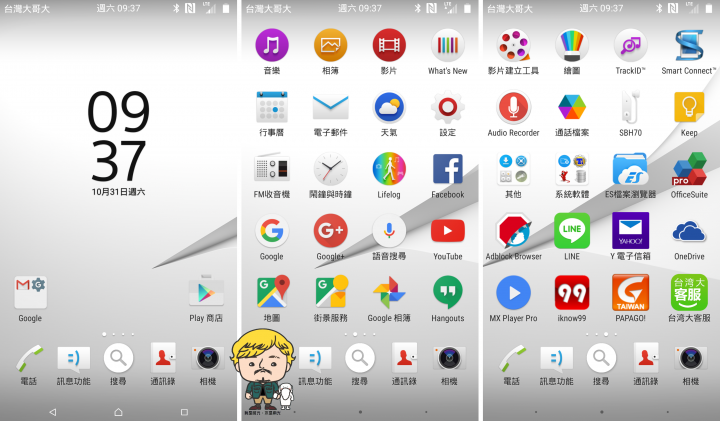The image size is (720, 421).
Task: Open the 電子郵件 email app
Action: [330, 107]
